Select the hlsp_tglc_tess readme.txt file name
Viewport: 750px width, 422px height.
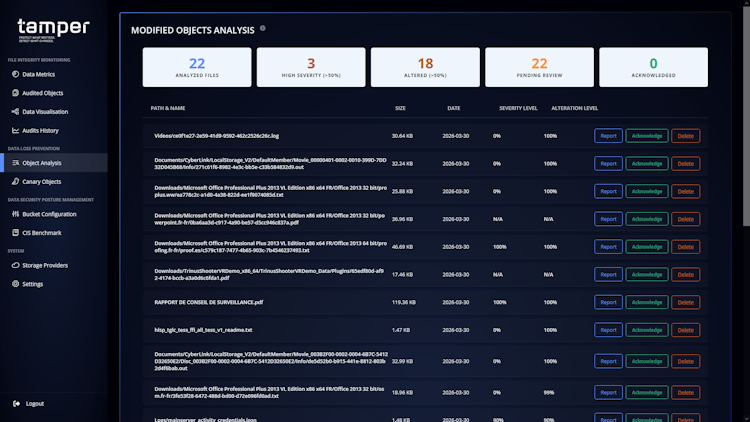point(203,330)
